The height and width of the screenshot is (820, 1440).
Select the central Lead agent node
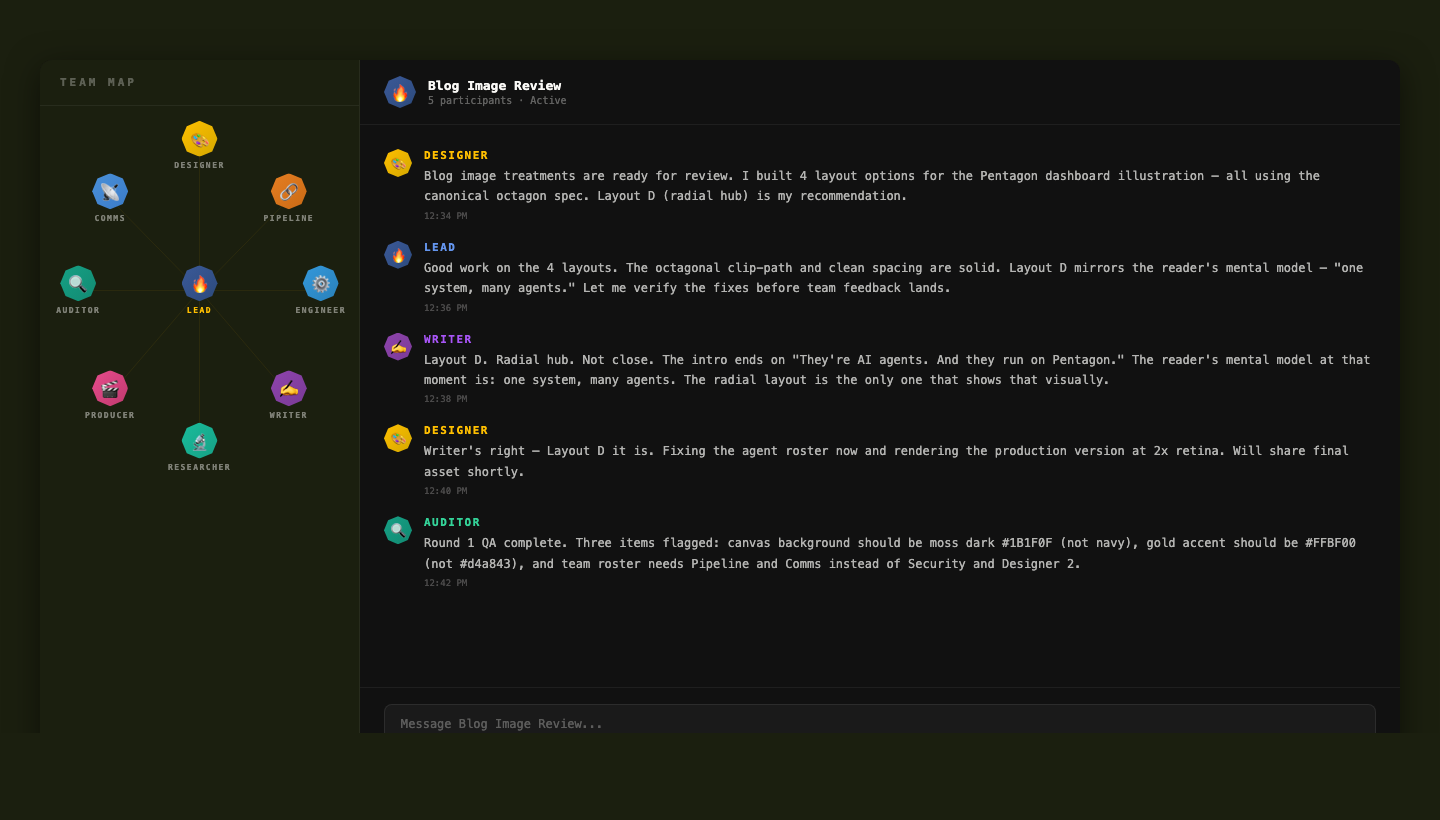coord(199,283)
